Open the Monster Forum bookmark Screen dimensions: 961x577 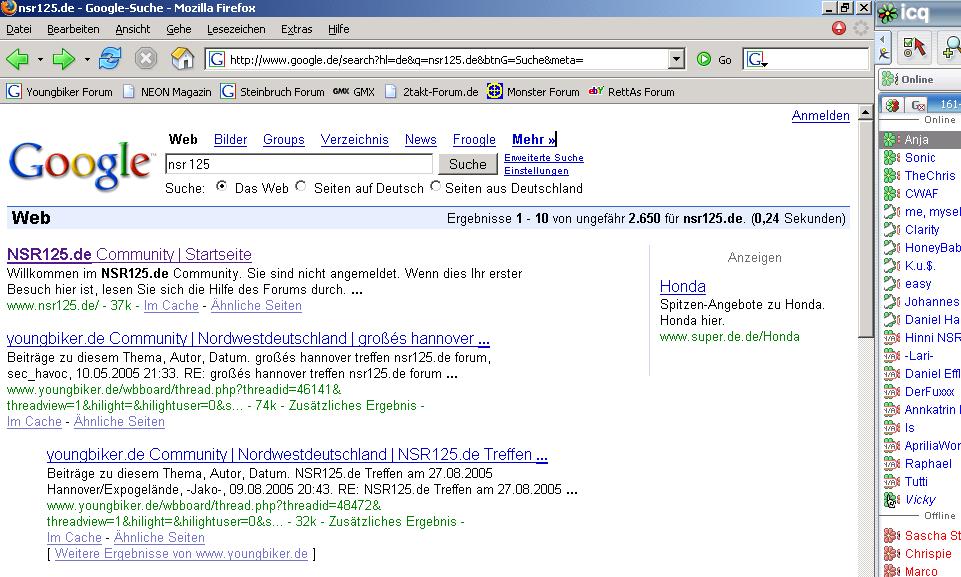[x=533, y=92]
